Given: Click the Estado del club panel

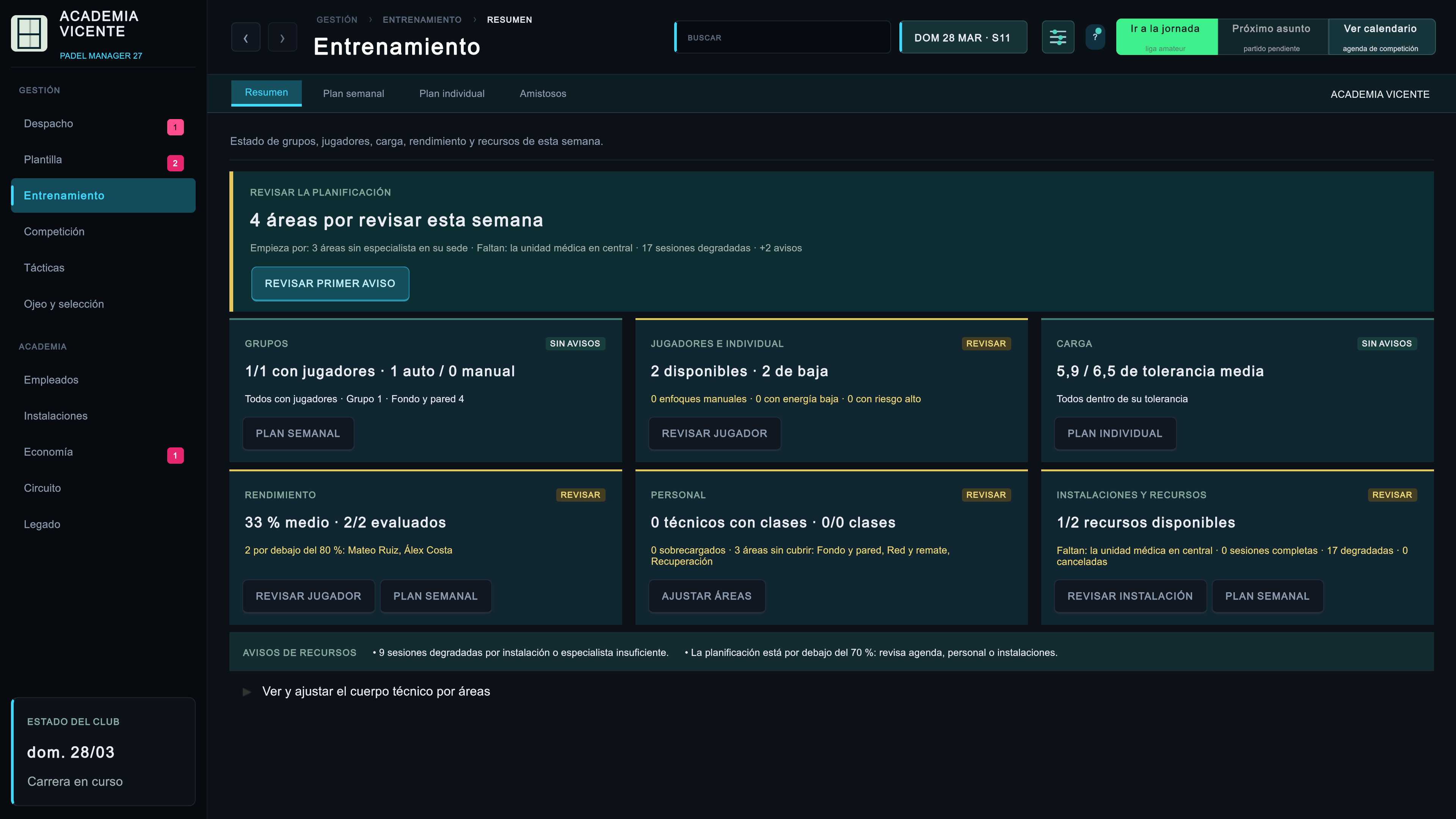Looking at the screenshot, I should point(104,751).
